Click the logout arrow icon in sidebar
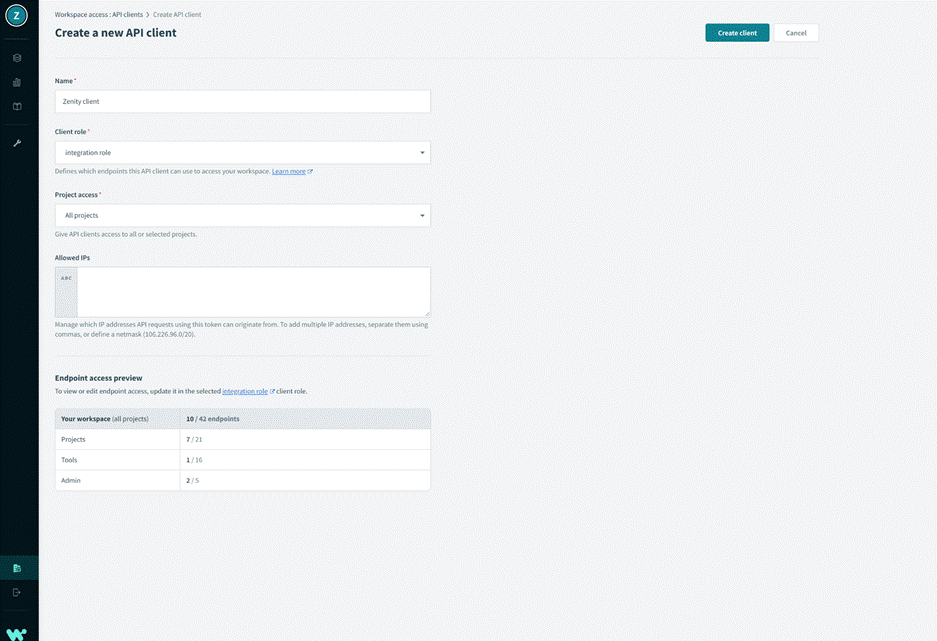The image size is (937, 641). (x=17, y=592)
